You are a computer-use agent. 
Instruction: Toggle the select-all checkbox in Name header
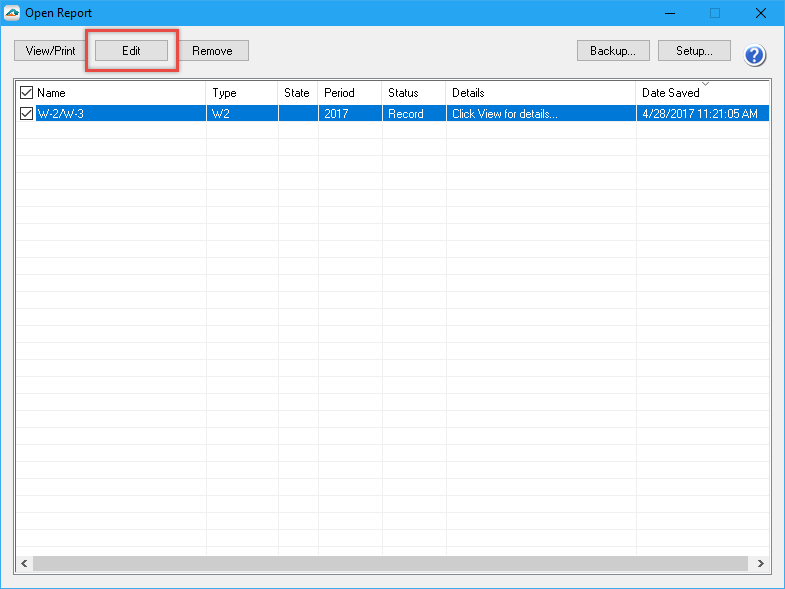pos(26,93)
